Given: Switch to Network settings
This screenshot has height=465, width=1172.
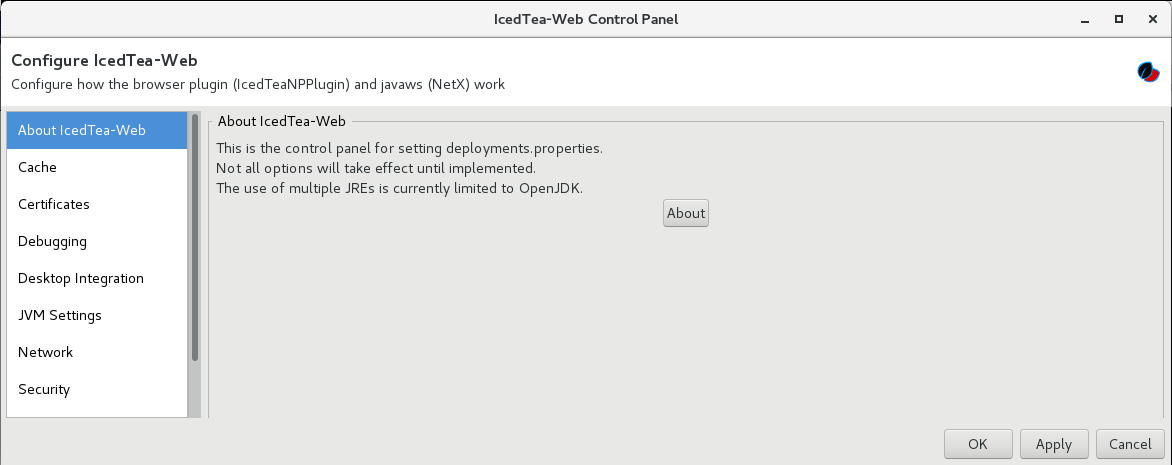Looking at the screenshot, I should pyautogui.click(x=97, y=352).
